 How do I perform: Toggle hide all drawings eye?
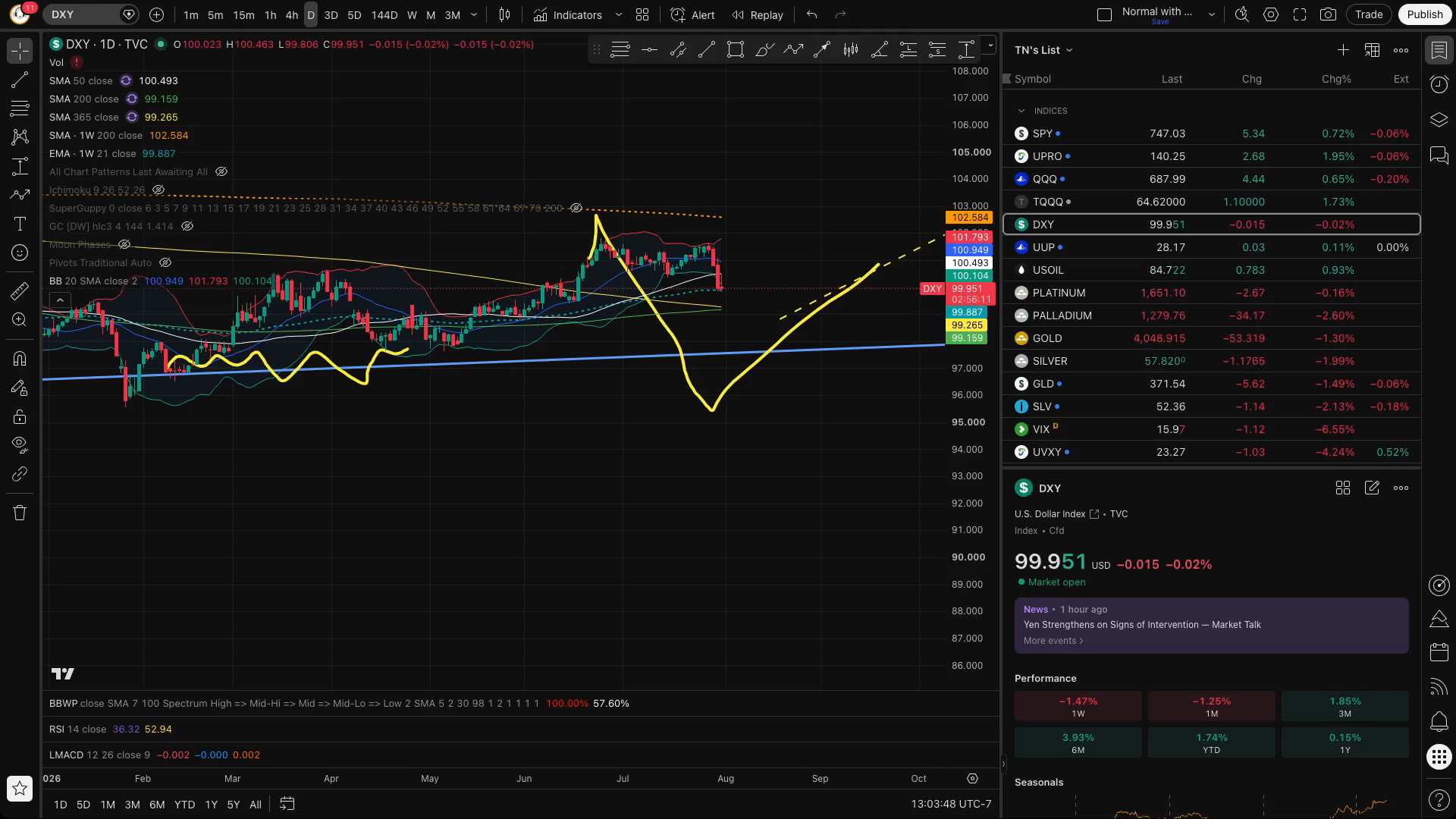point(20,444)
